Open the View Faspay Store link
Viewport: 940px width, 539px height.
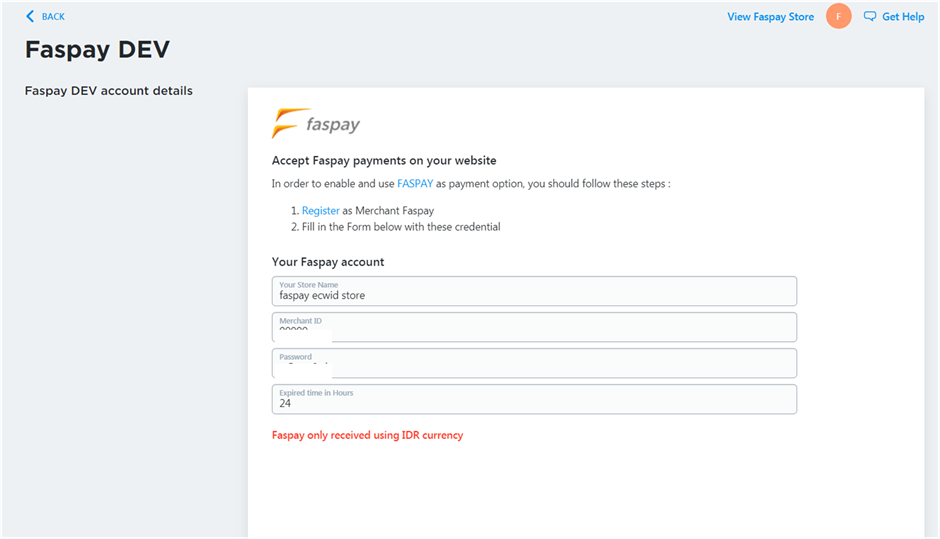point(770,17)
